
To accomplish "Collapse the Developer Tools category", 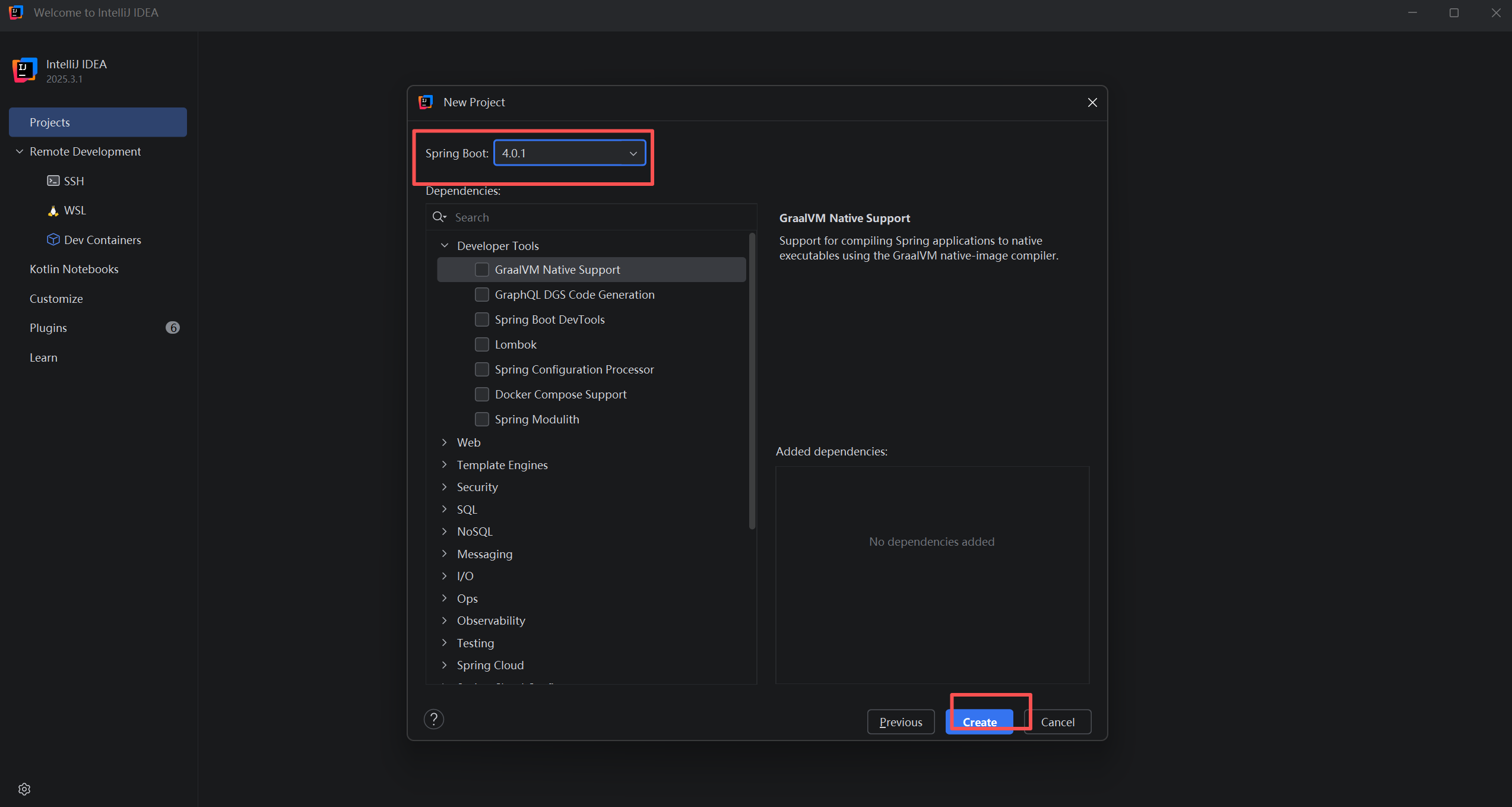I will [x=444, y=245].
